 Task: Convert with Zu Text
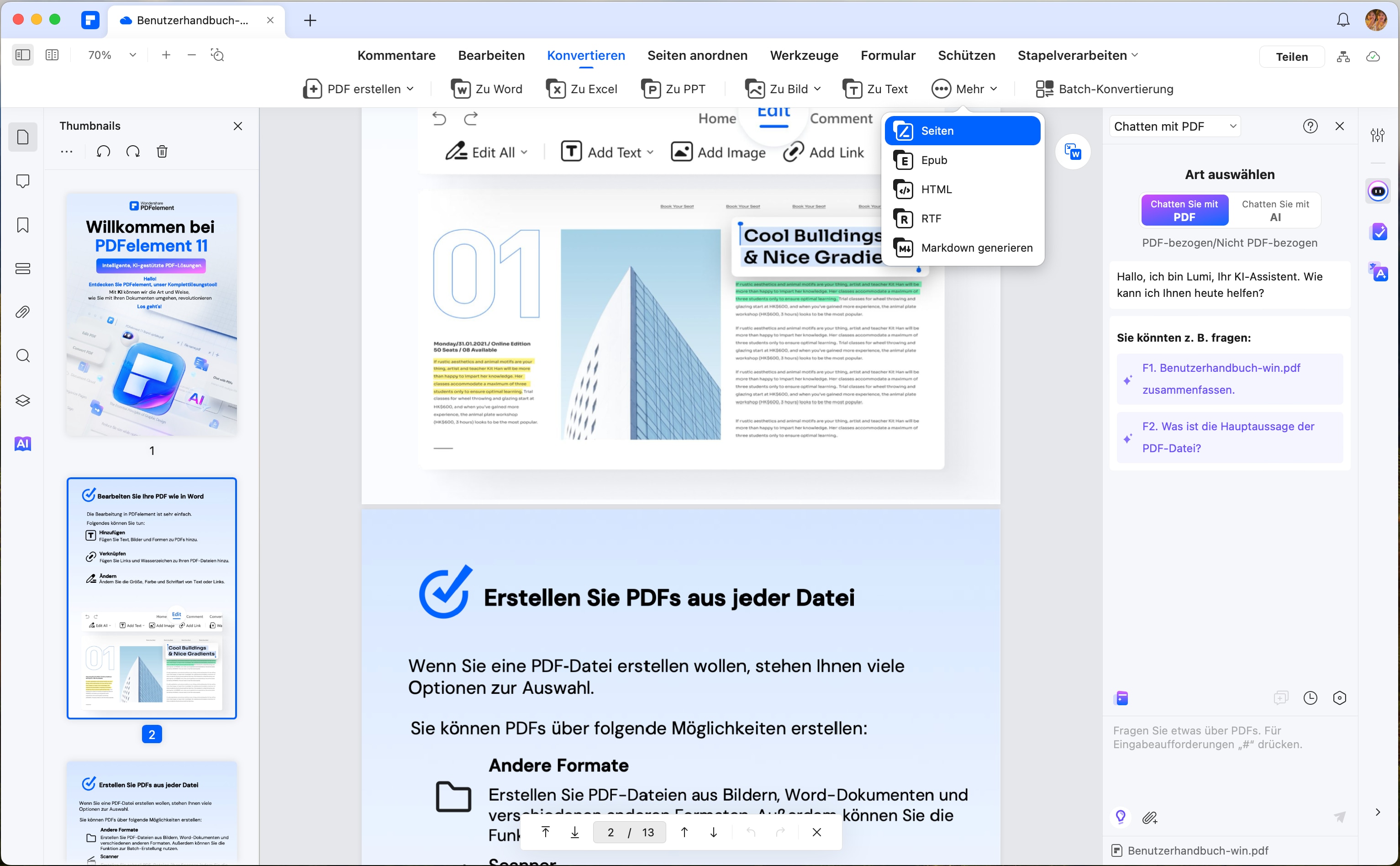[x=875, y=89]
